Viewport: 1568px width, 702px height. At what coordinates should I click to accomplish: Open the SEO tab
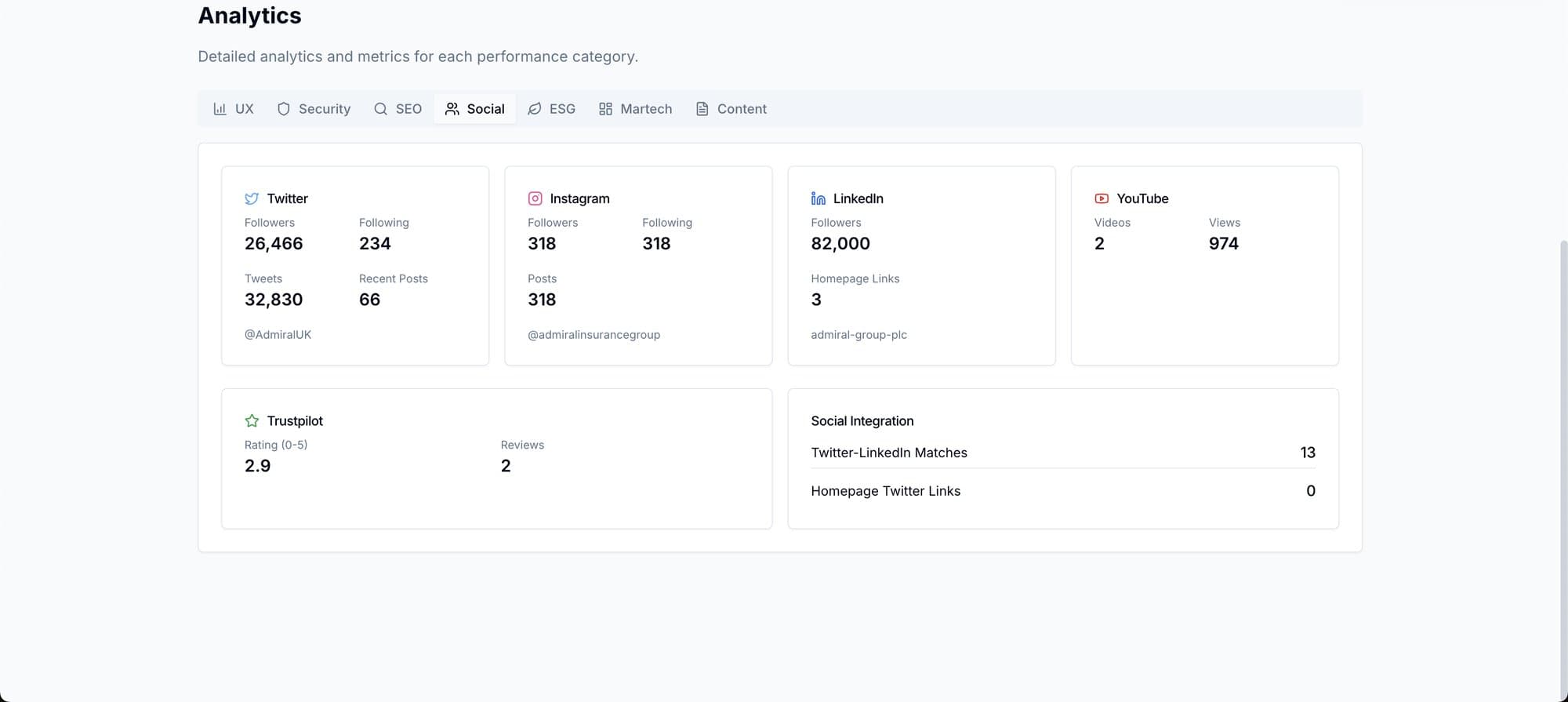[398, 109]
